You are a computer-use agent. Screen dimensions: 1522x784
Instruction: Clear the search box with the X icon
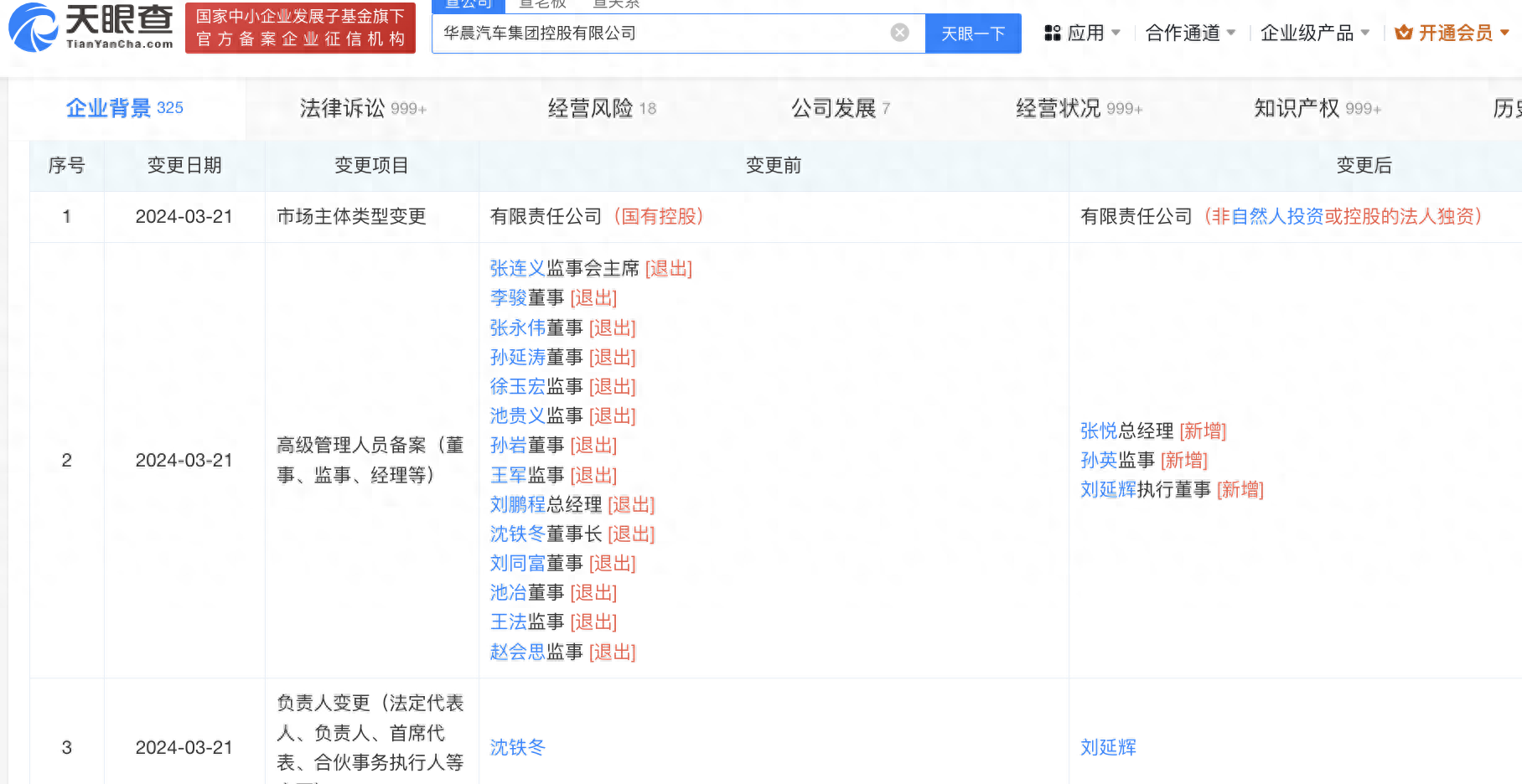pos(900,33)
